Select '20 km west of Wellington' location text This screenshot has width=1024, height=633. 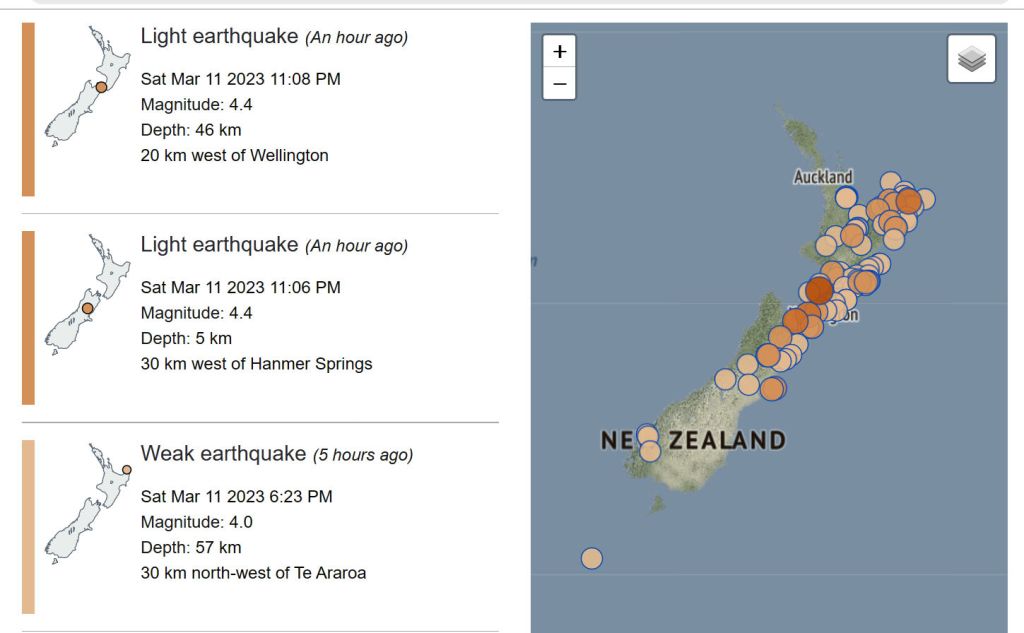(234, 155)
